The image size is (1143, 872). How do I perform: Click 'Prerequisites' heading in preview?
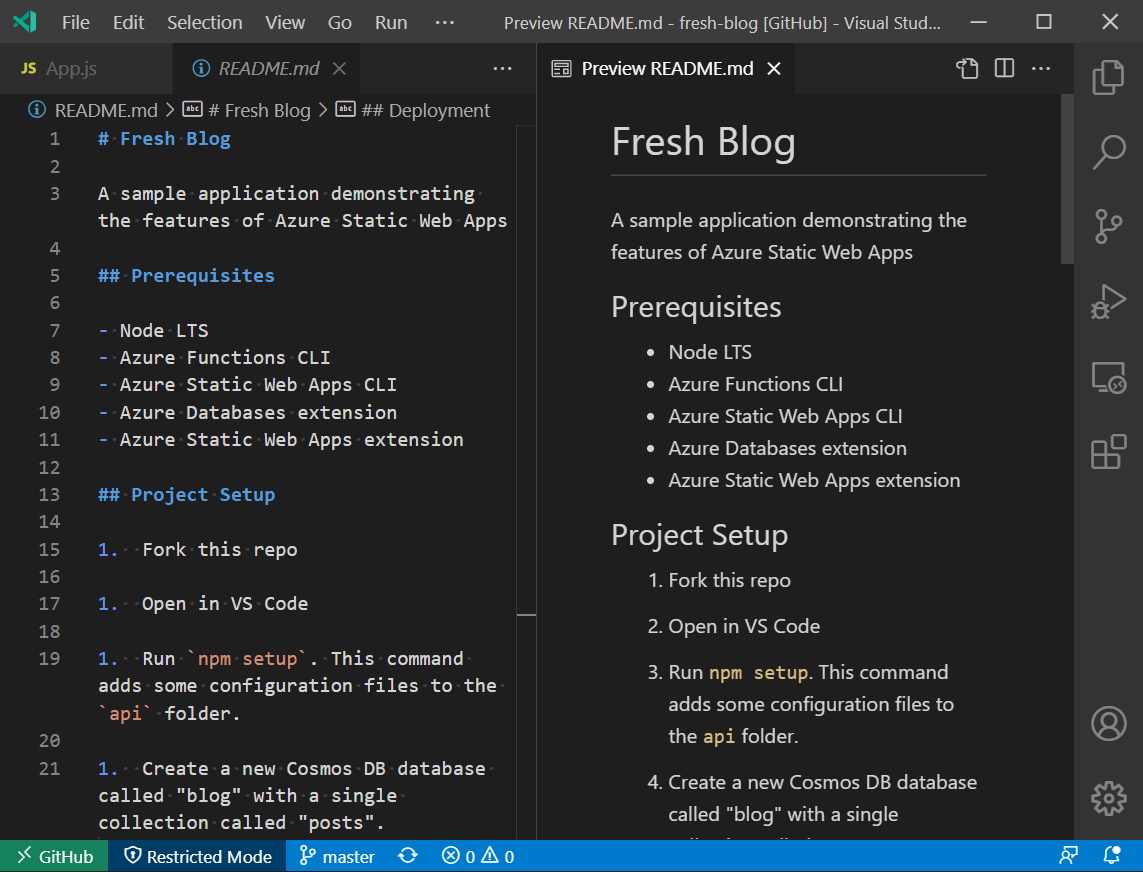[695, 307]
